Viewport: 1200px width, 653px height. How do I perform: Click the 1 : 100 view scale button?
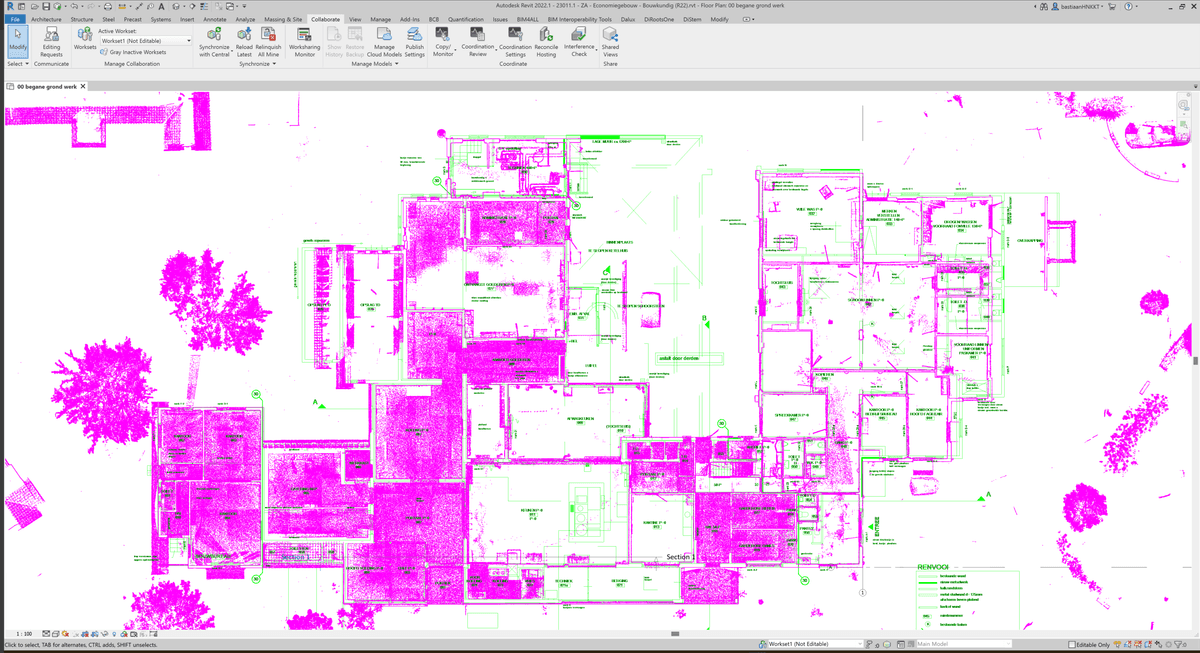(x=24, y=634)
